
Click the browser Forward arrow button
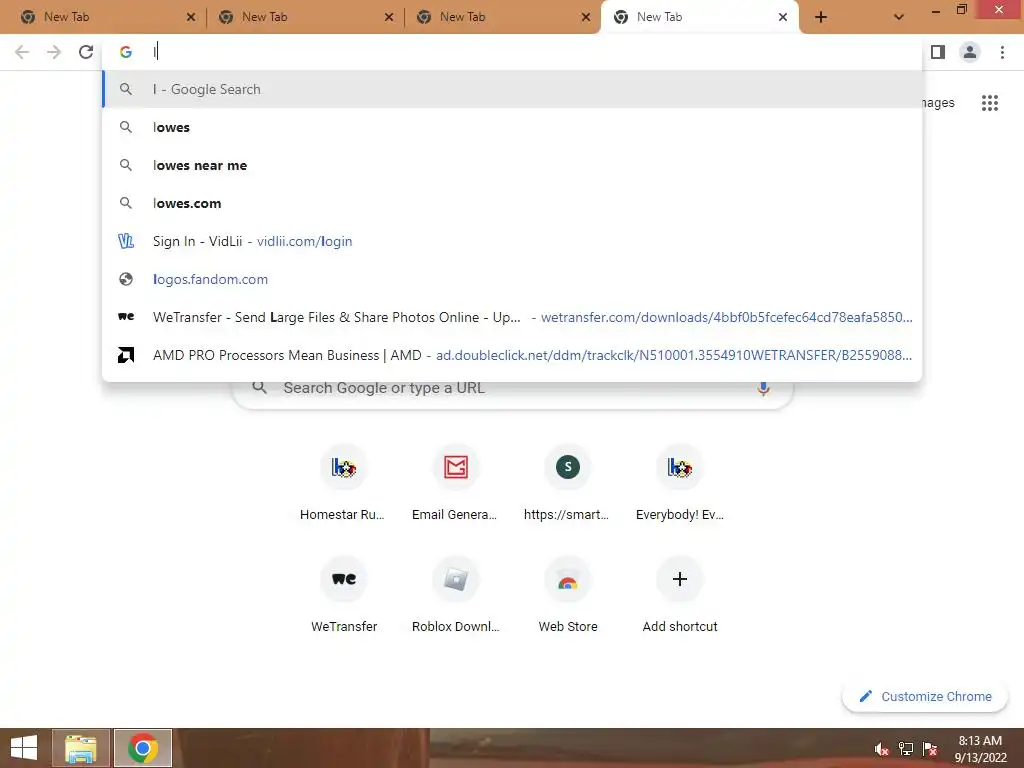tap(54, 52)
